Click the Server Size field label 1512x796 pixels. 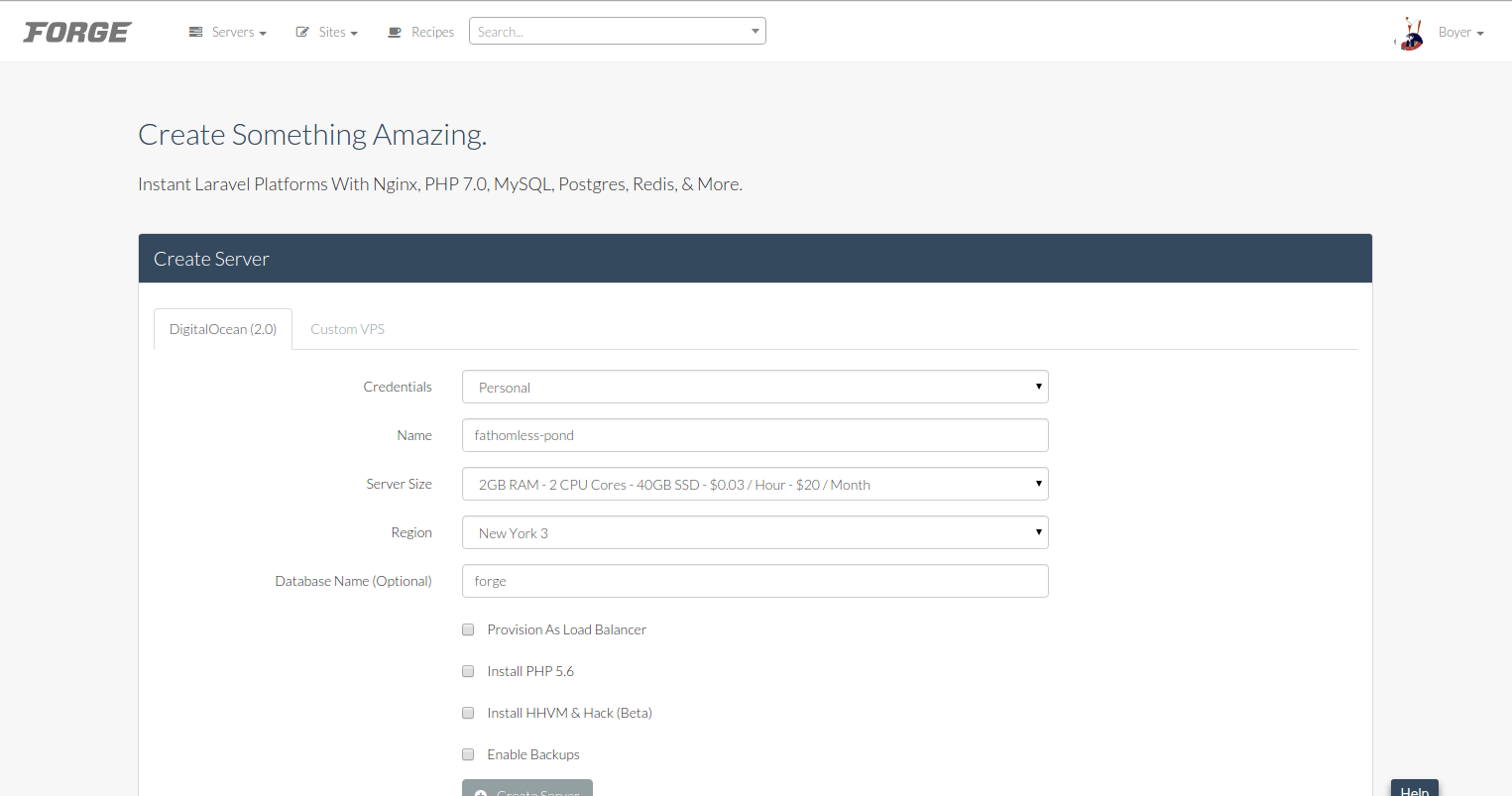(x=399, y=484)
